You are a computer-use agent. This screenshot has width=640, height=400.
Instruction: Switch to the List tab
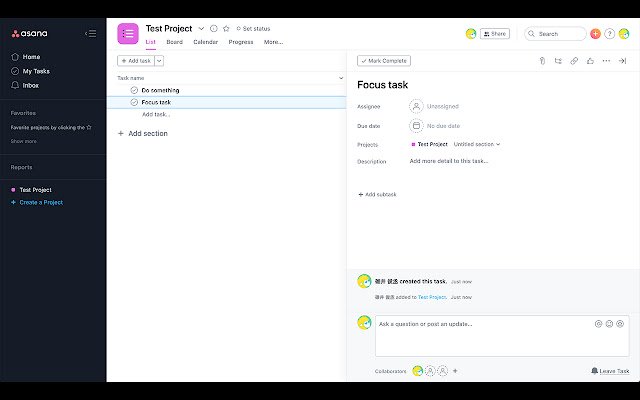151,42
